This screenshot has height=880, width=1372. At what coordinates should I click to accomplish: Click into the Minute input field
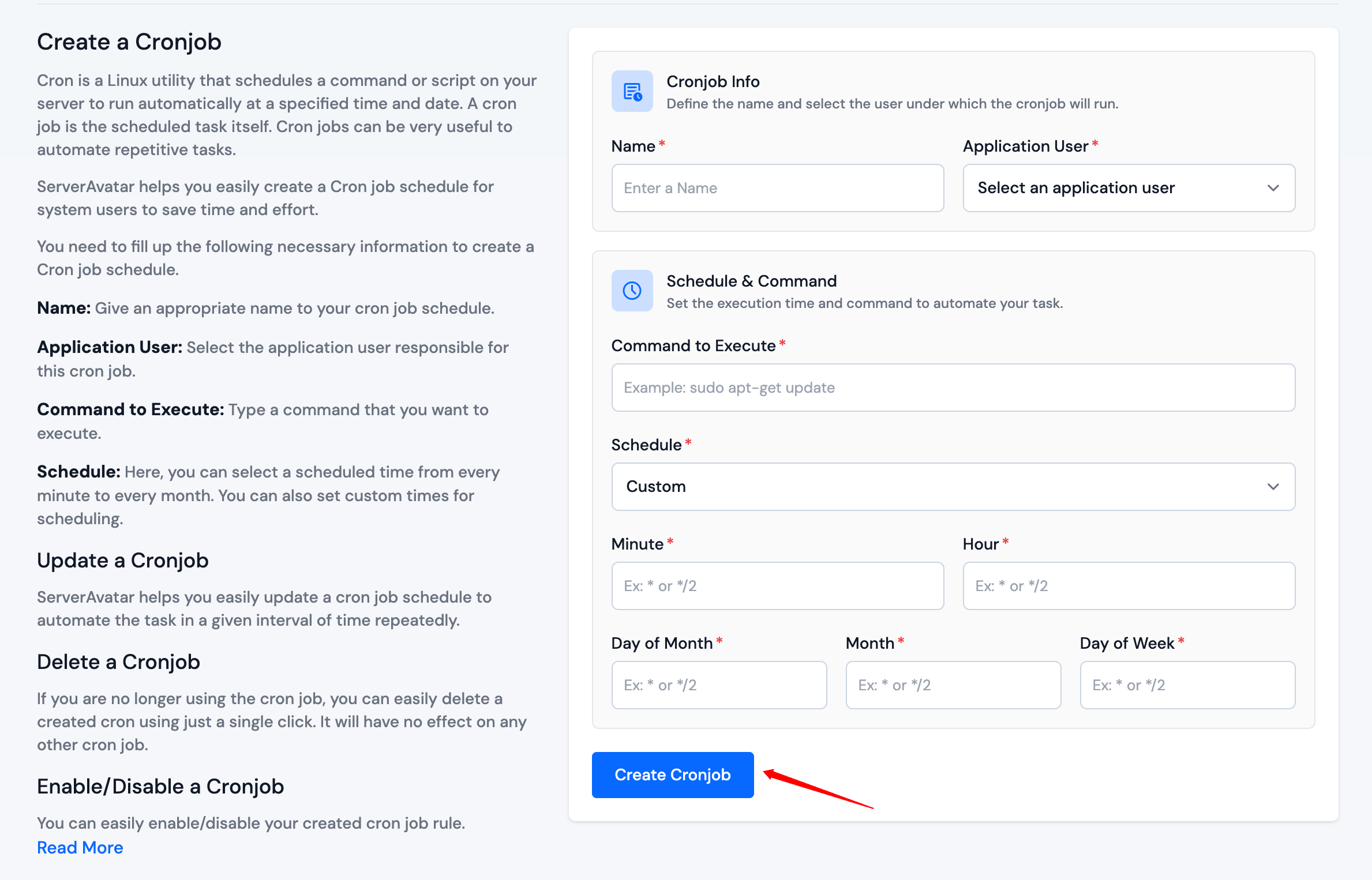777,586
